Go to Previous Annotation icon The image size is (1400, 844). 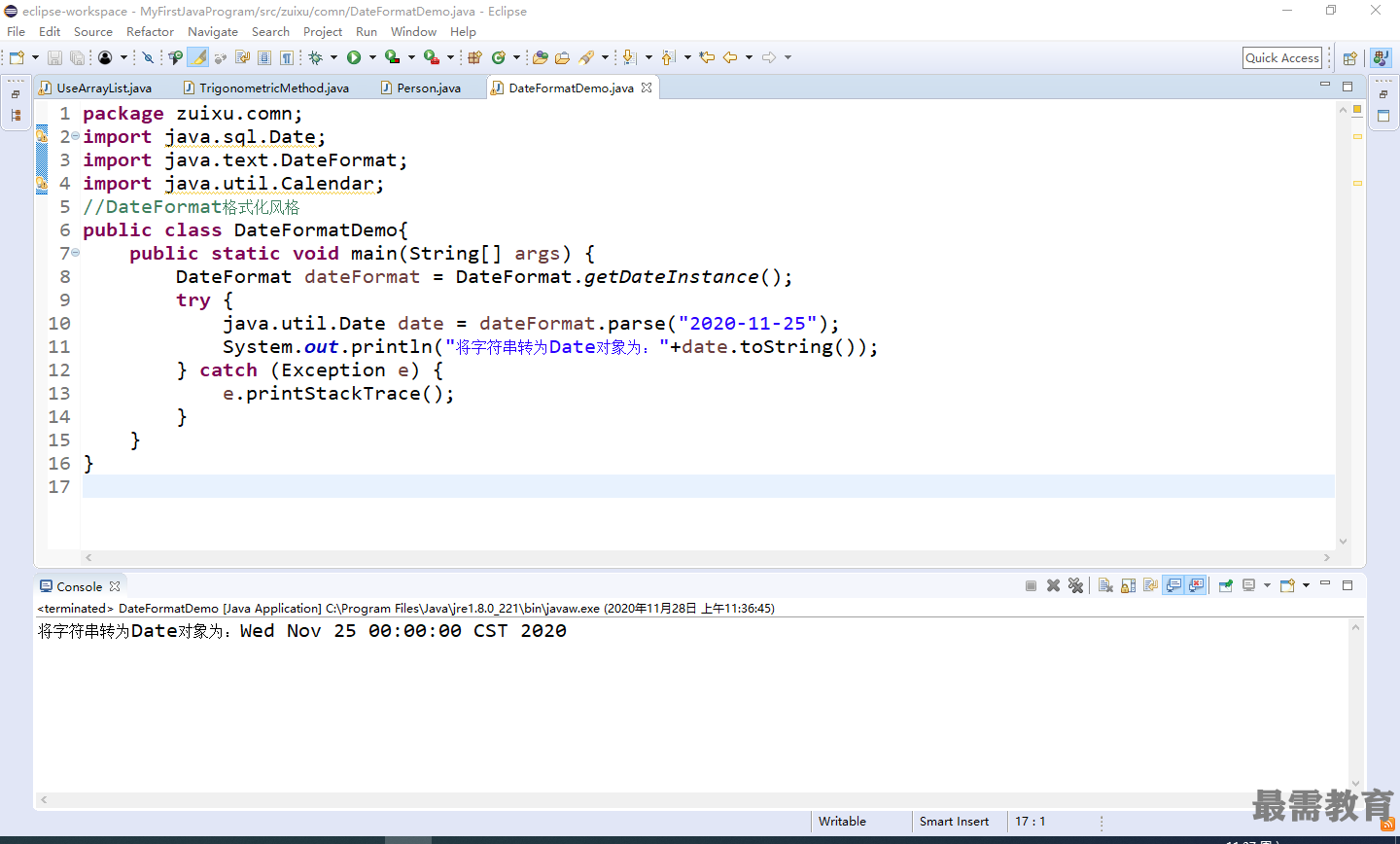(x=668, y=57)
